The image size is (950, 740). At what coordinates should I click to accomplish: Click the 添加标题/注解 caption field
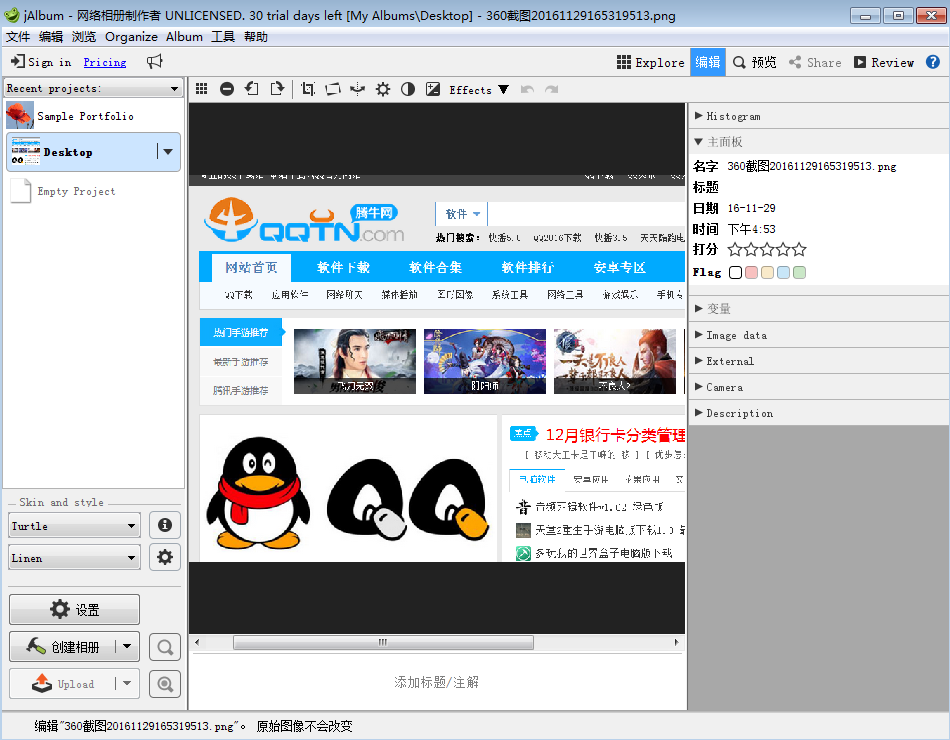point(436,682)
